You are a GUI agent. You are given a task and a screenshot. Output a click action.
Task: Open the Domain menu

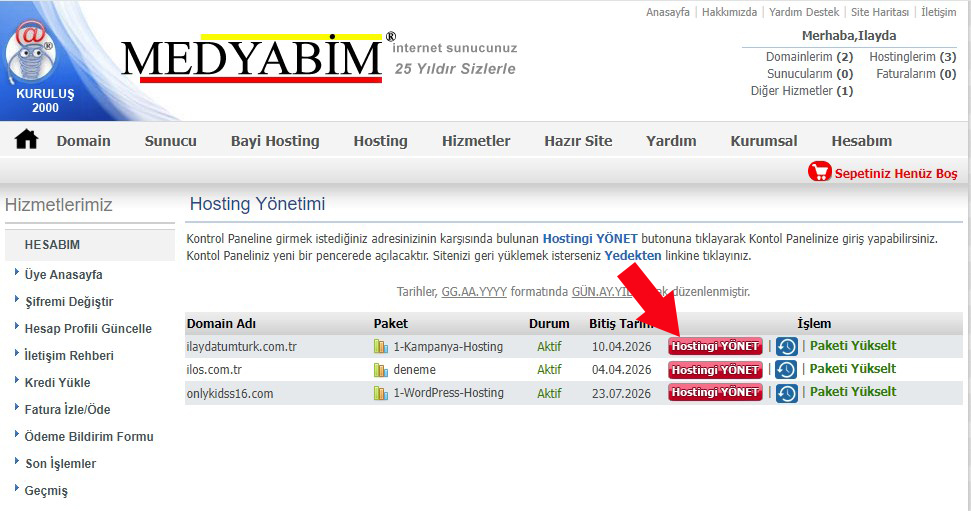click(84, 141)
